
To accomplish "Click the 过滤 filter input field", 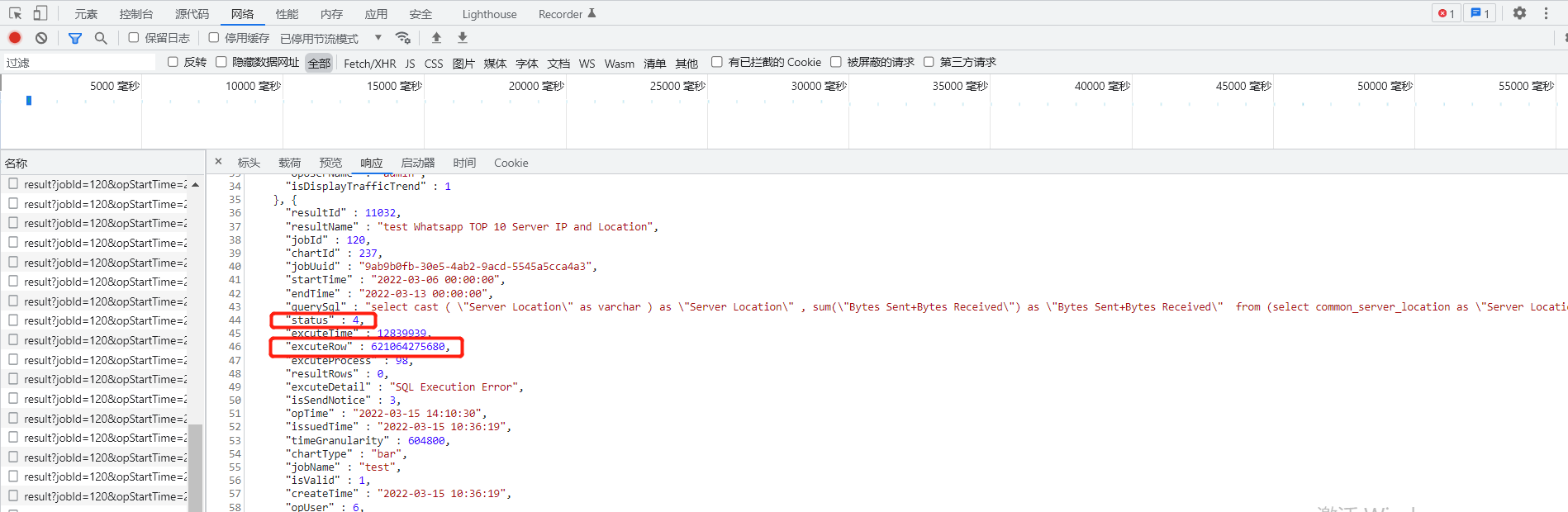I will (78, 63).
